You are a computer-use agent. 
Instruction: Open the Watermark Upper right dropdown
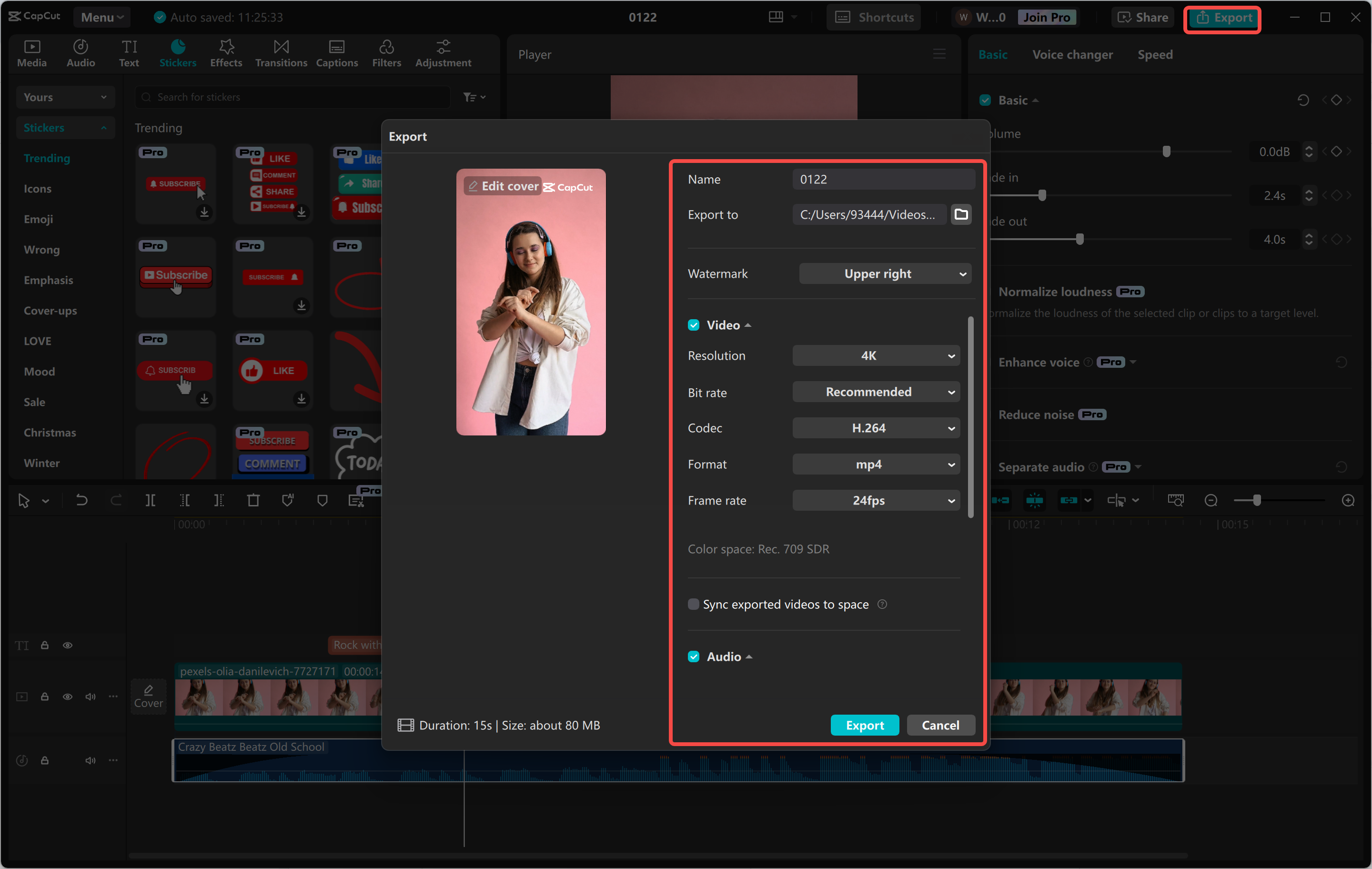885,273
